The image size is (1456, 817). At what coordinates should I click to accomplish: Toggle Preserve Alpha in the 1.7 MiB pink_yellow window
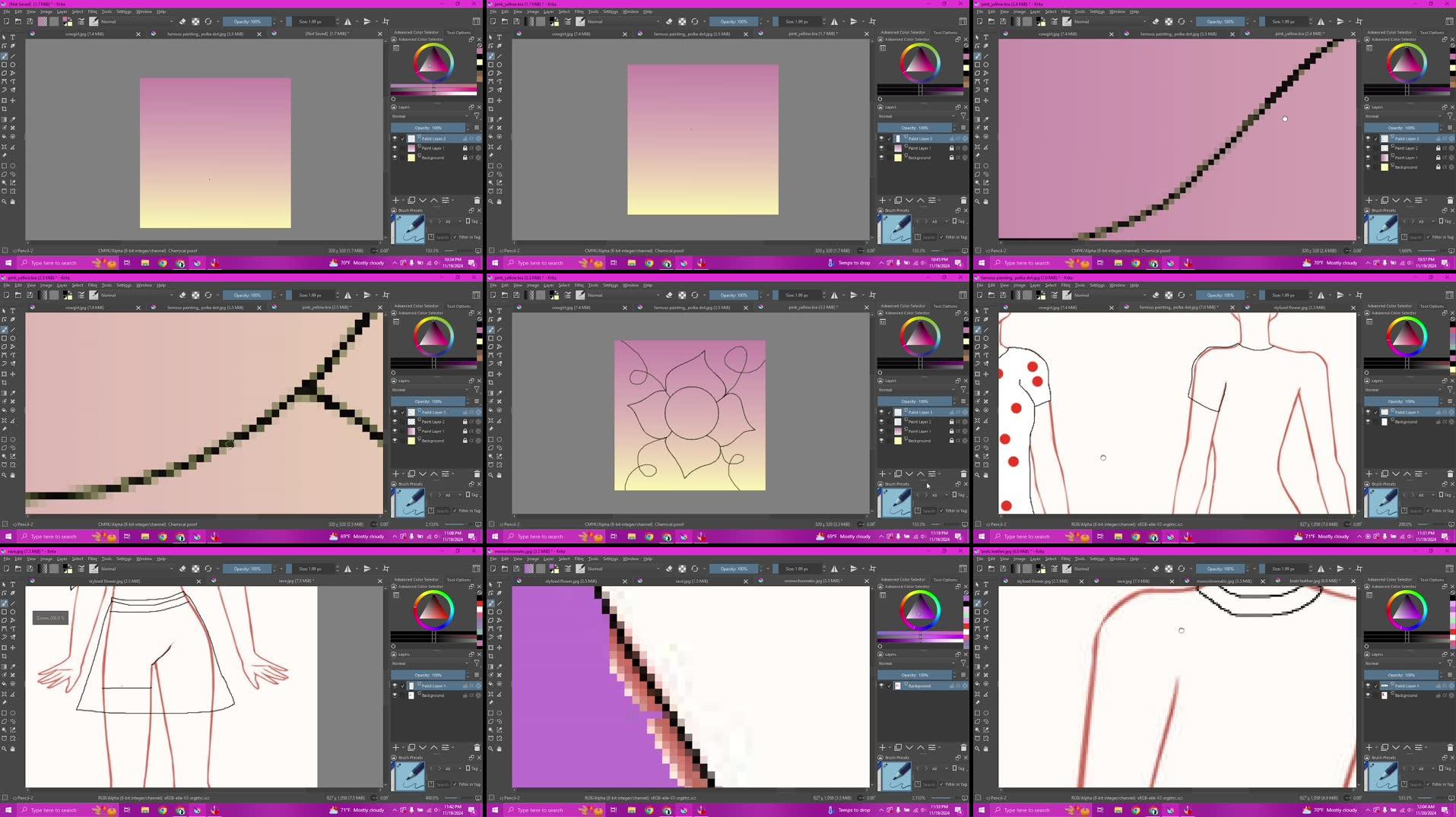682,21
